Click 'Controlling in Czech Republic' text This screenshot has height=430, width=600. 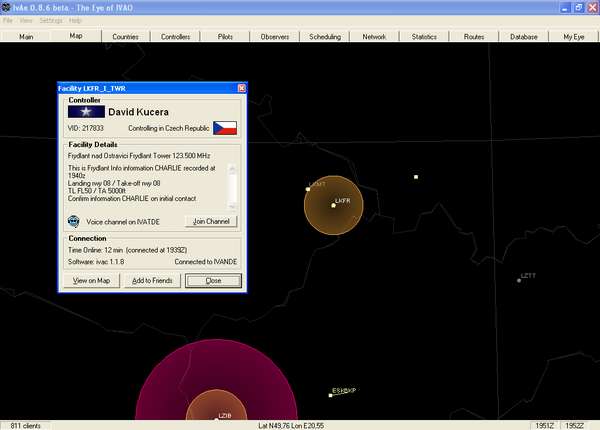tap(169, 128)
